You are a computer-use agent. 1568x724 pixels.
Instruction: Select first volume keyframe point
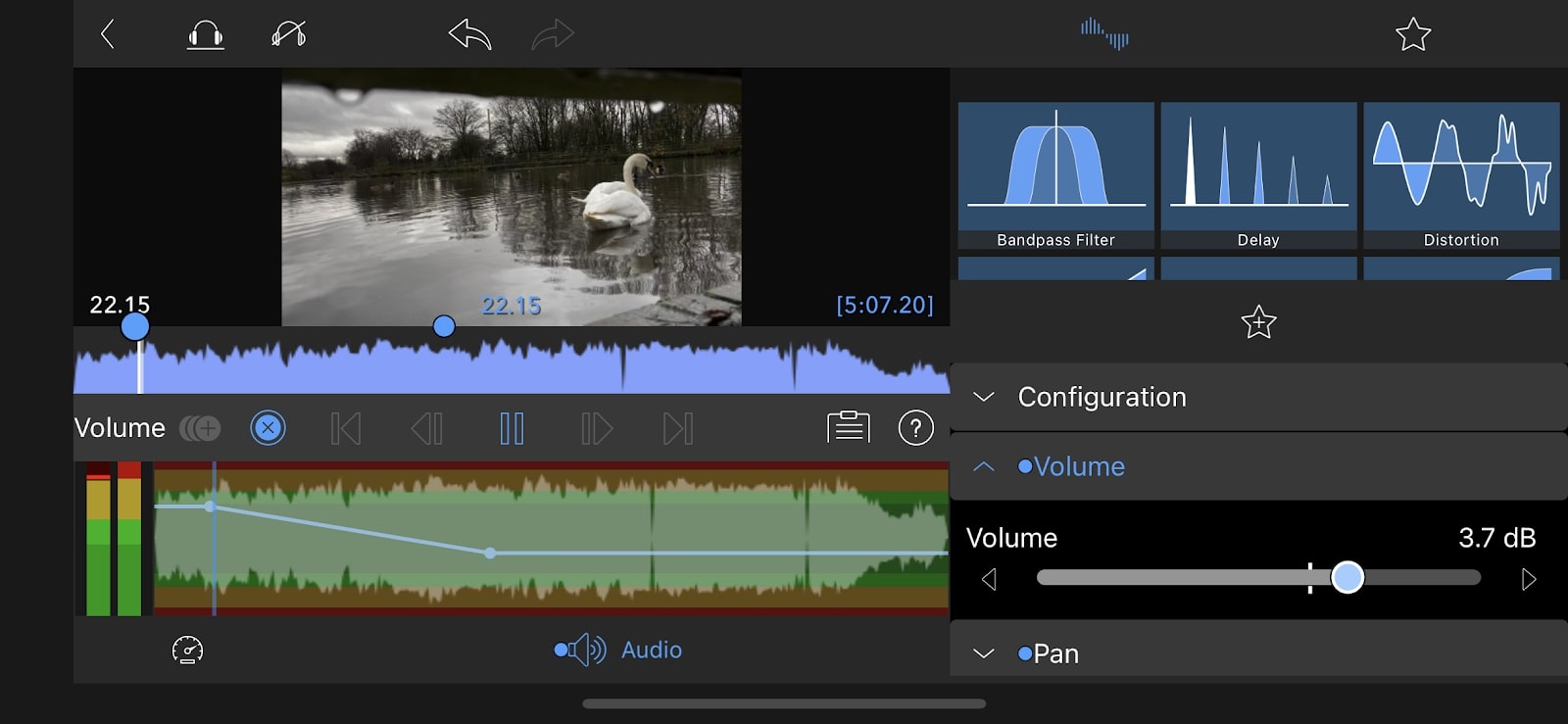click(210, 507)
